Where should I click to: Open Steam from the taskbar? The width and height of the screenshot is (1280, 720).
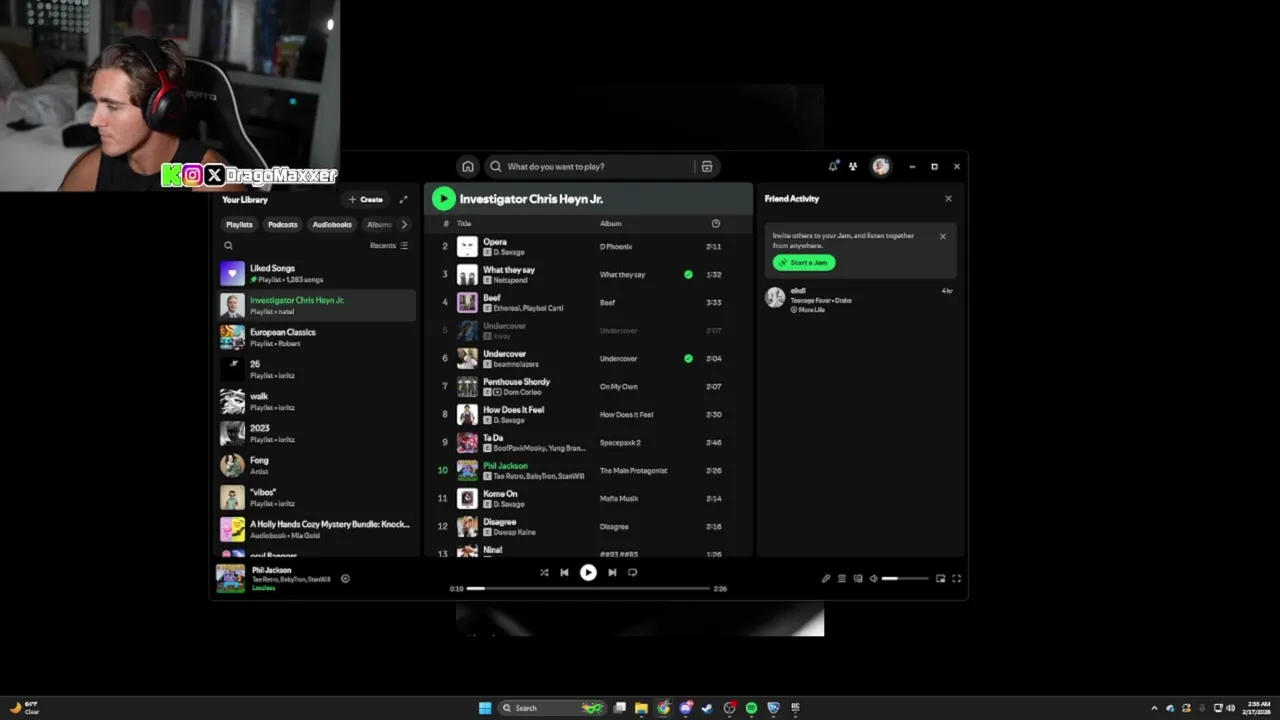click(x=707, y=707)
